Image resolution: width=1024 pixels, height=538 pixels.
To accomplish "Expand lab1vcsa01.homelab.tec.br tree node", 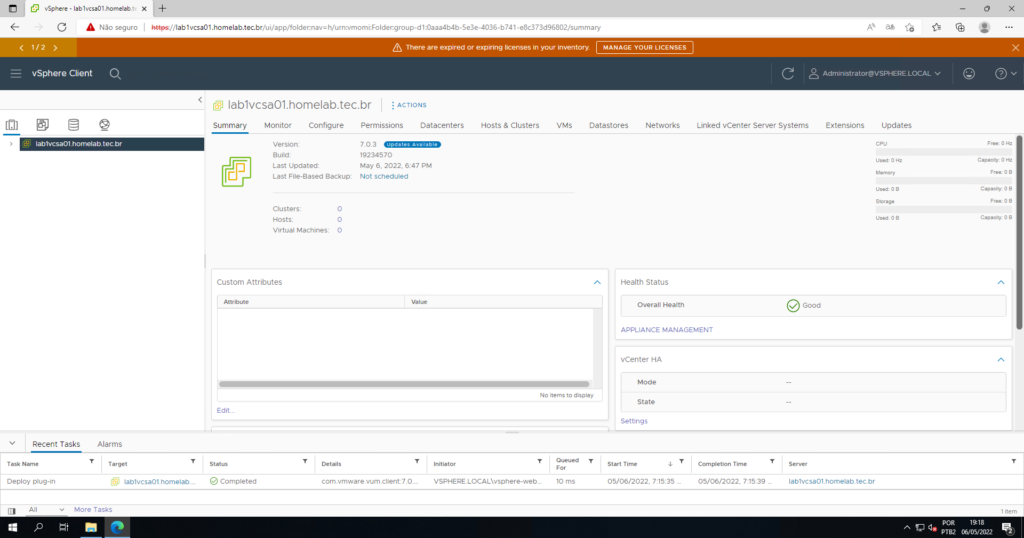I will pos(10,144).
